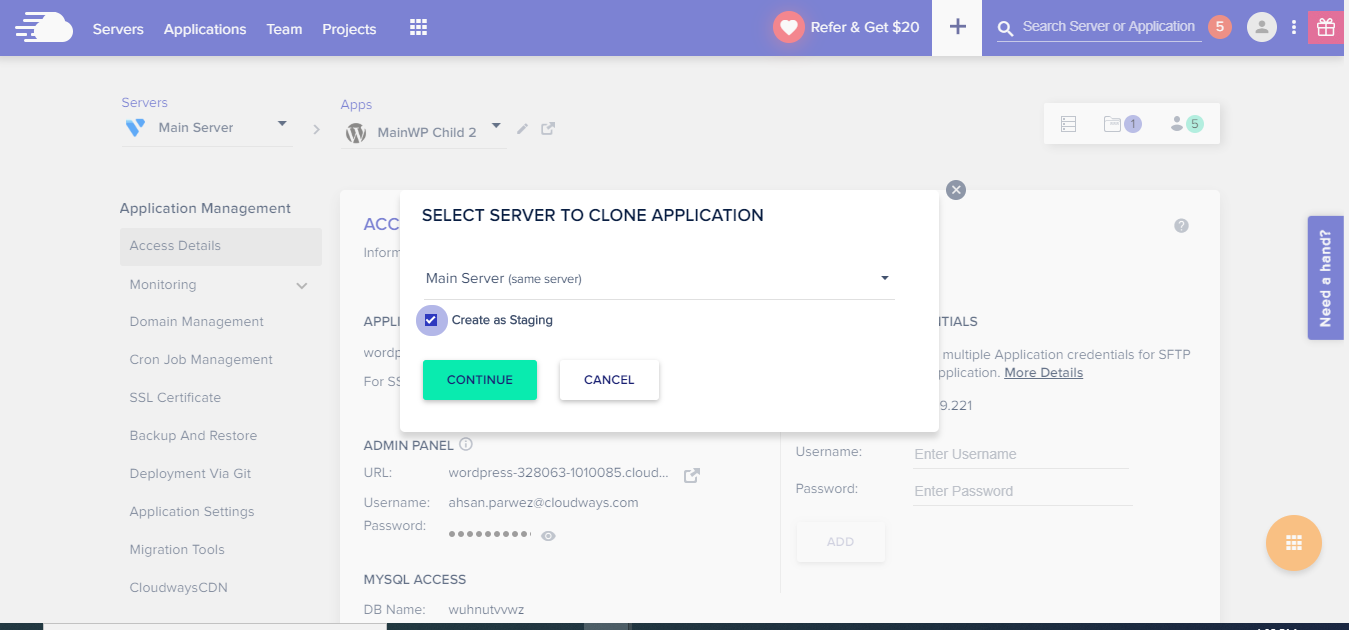Click the Vultr server provider icon
Image resolution: width=1349 pixels, height=630 pixels.
136,127
